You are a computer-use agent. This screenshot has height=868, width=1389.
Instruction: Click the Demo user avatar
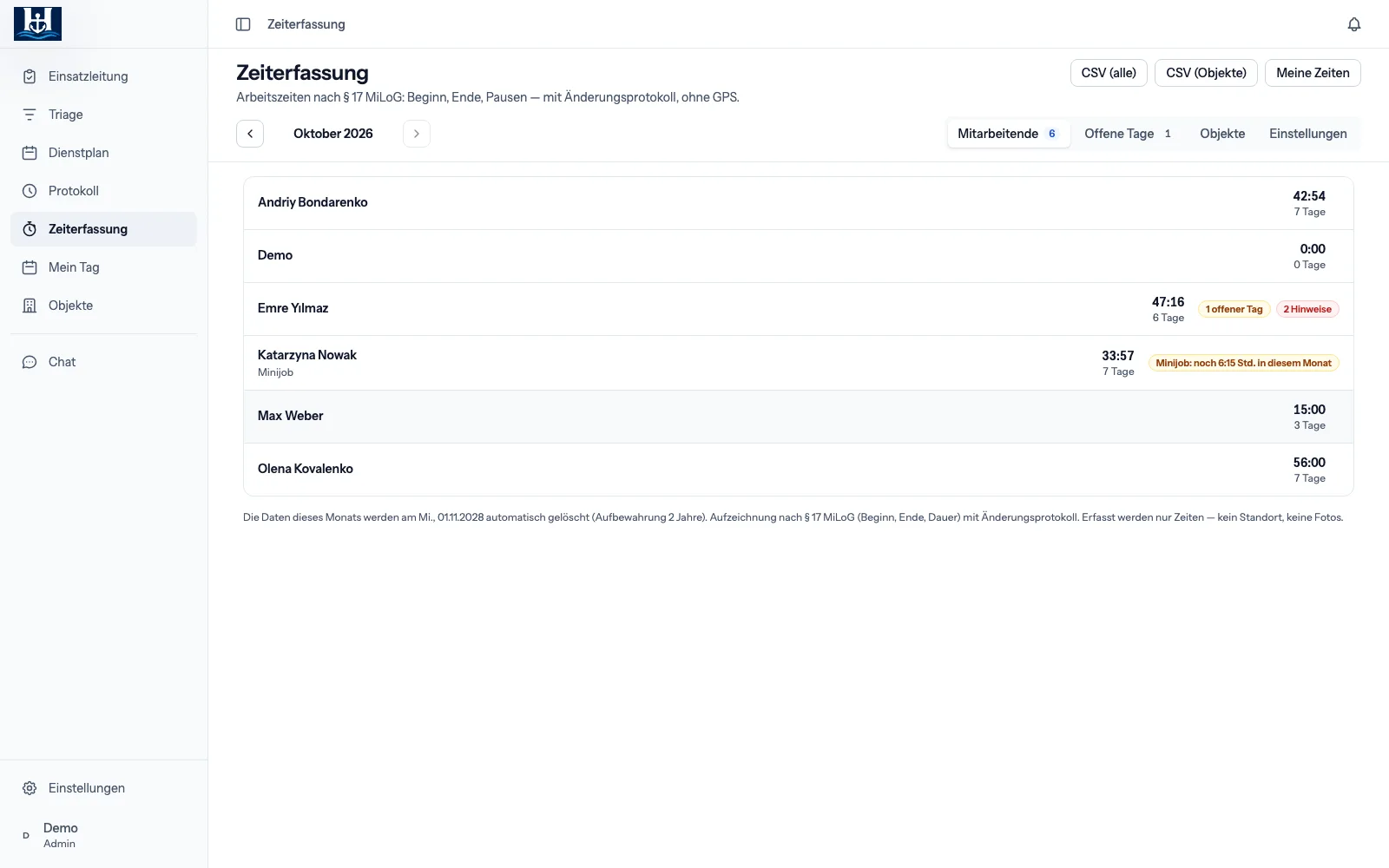pyautogui.click(x=26, y=835)
